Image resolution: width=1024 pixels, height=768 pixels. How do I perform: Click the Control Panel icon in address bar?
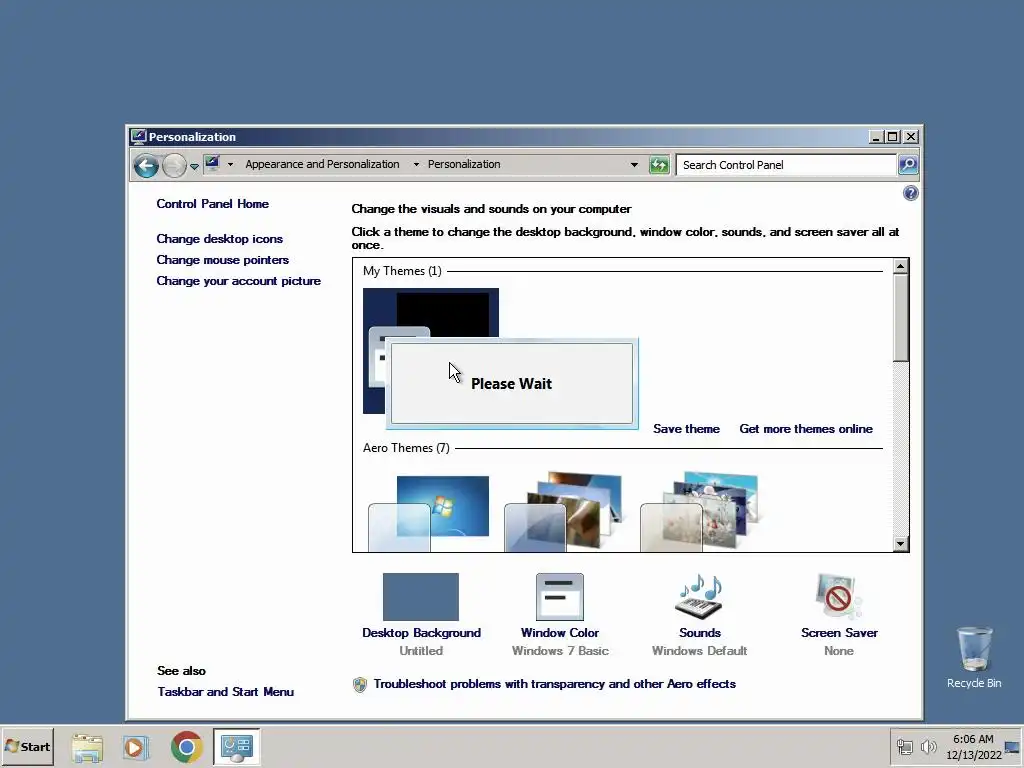tap(212, 163)
